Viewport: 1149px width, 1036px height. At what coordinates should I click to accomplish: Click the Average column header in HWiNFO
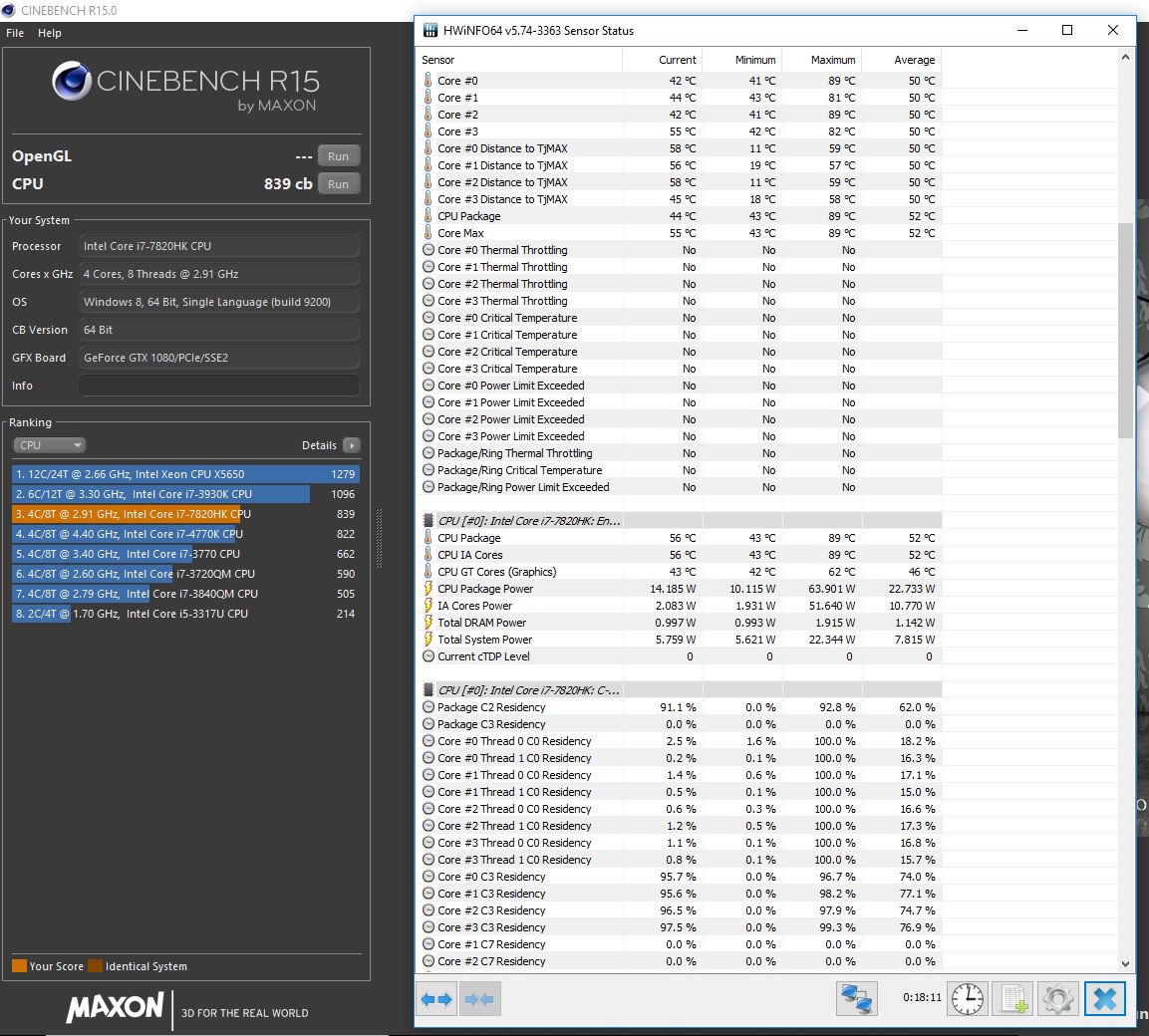click(902, 60)
